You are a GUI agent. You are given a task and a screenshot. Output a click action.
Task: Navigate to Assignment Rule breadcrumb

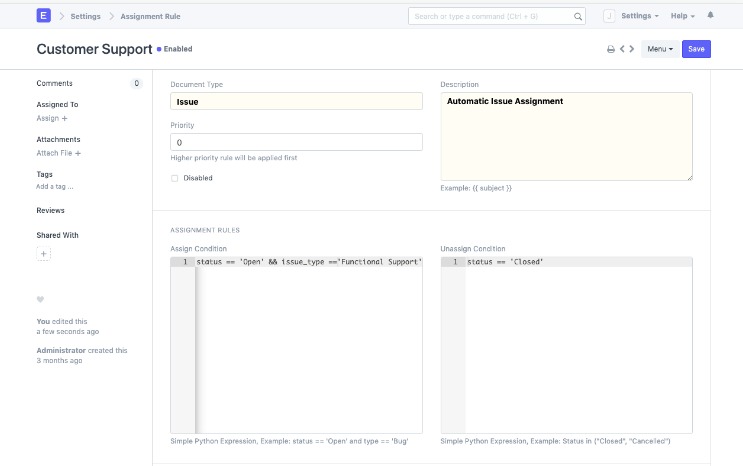[150, 16]
